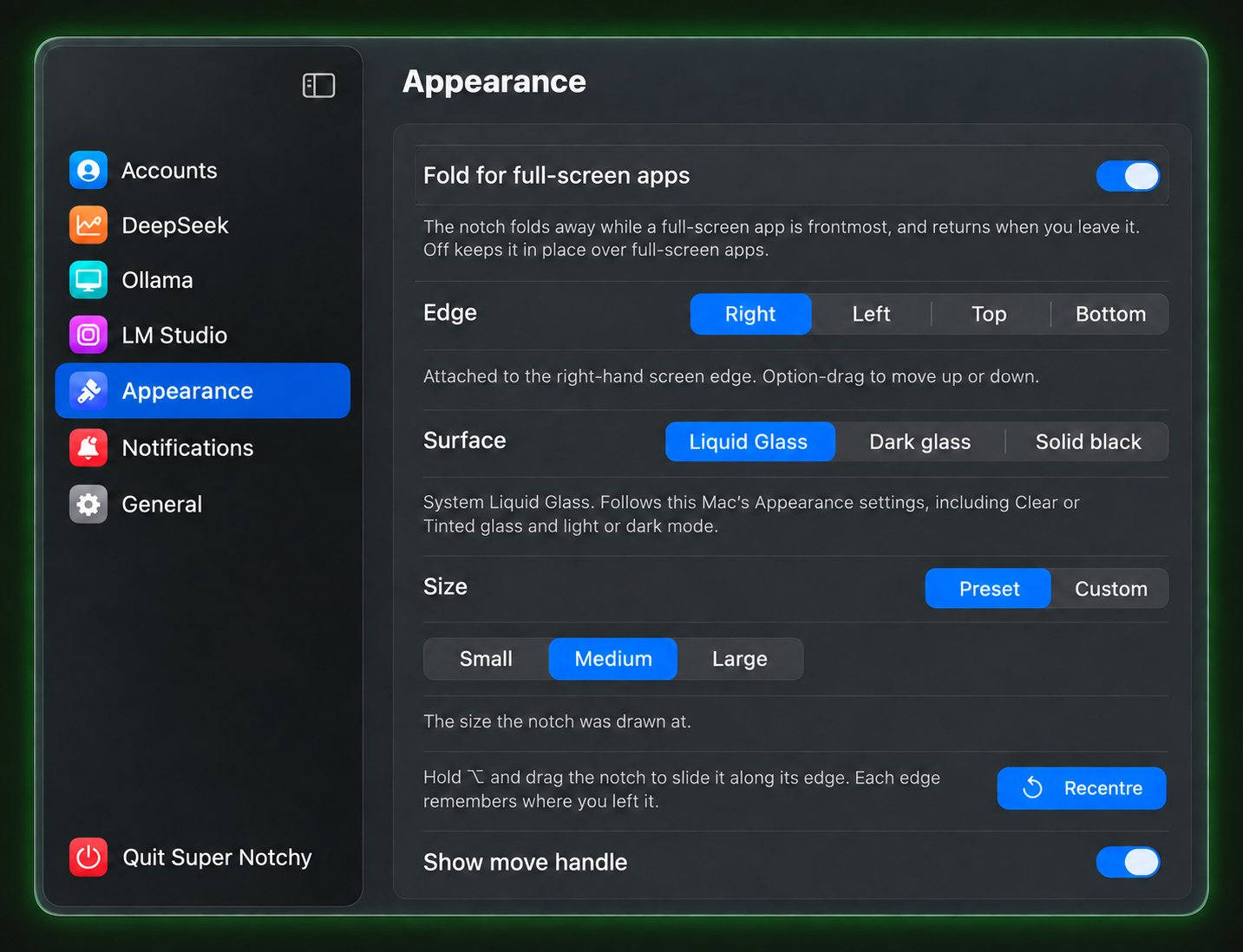Screen dimensions: 1243x952
Task: Turn off Fold for full-screen apps
Action: (x=1128, y=176)
